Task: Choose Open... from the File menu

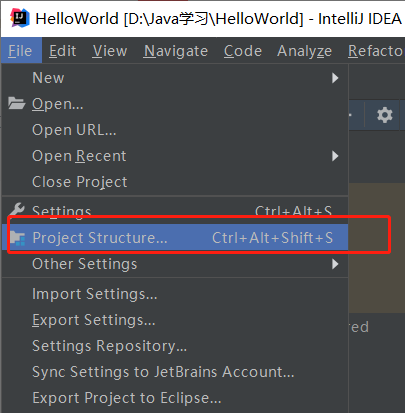Action: click(x=175, y=104)
